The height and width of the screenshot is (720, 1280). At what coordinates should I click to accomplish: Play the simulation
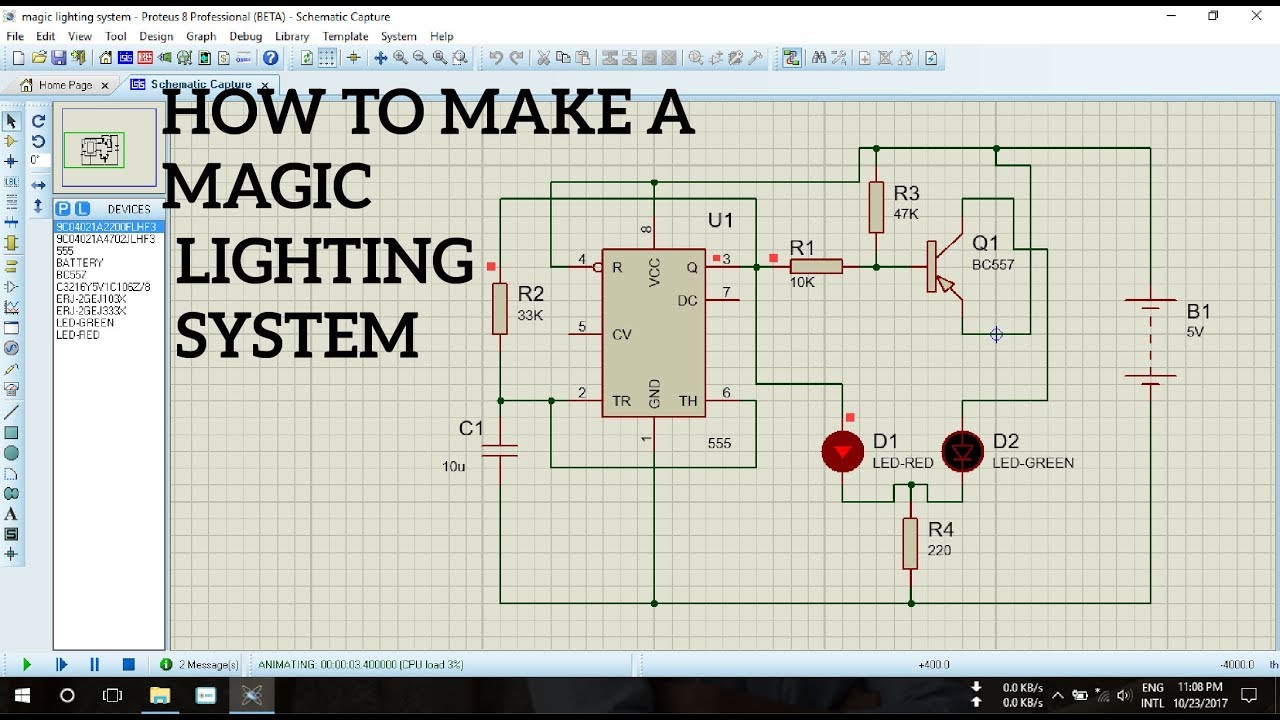click(27, 664)
